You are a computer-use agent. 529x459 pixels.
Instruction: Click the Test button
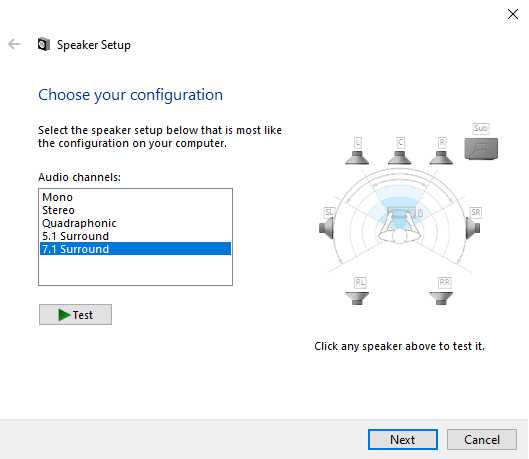tap(75, 315)
